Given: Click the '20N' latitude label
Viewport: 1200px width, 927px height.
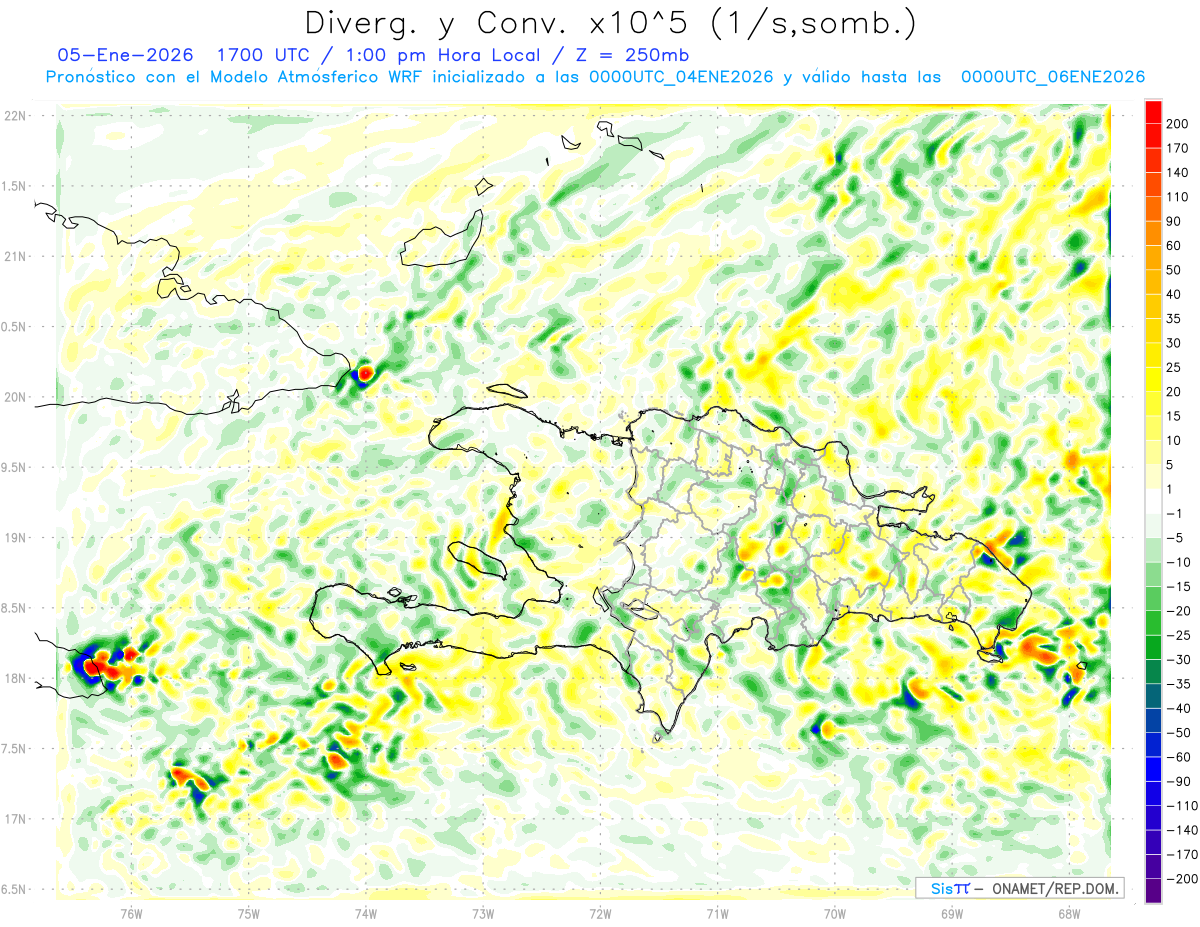Looking at the screenshot, I should (x=15, y=397).
